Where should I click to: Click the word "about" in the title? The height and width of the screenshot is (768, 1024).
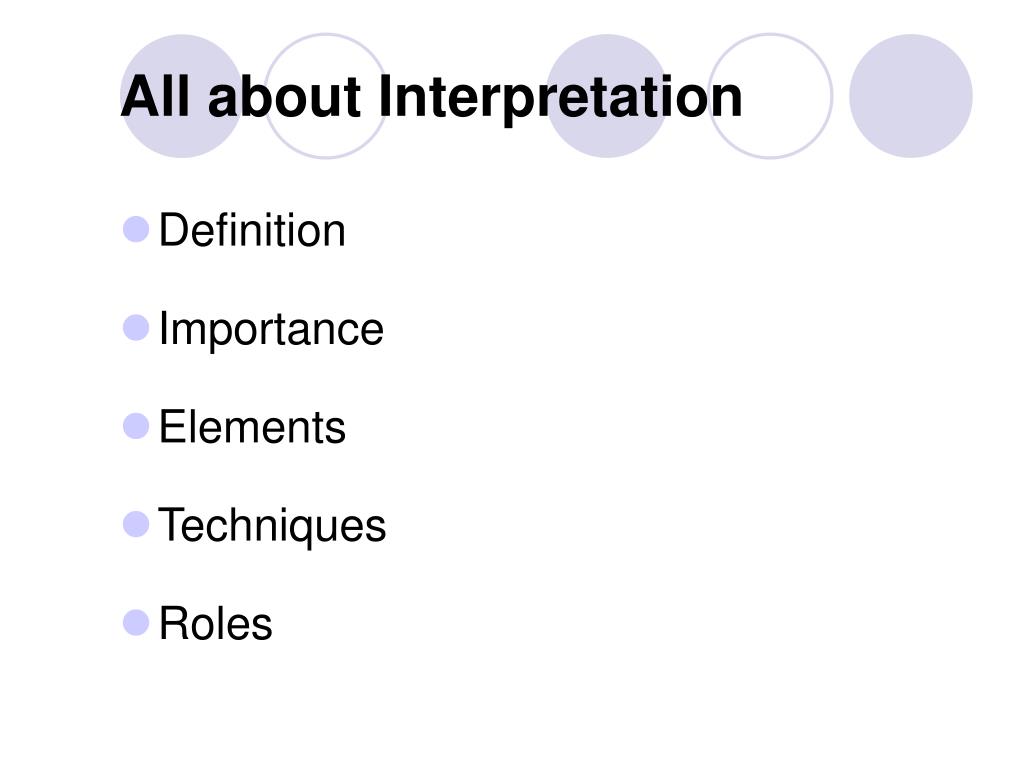click(x=284, y=97)
